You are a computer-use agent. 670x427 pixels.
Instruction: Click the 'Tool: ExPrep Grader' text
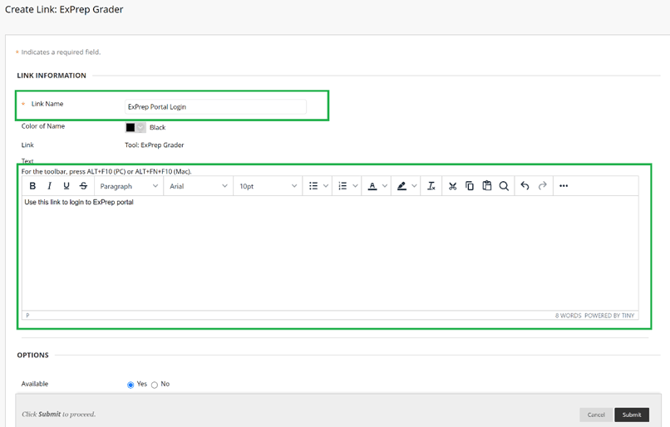point(154,145)
